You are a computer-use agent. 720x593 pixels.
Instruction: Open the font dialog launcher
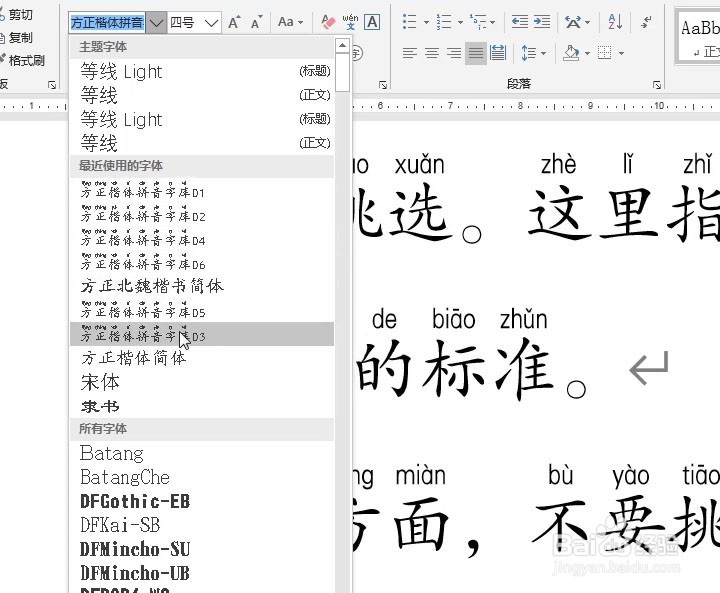tap(382, 85)
